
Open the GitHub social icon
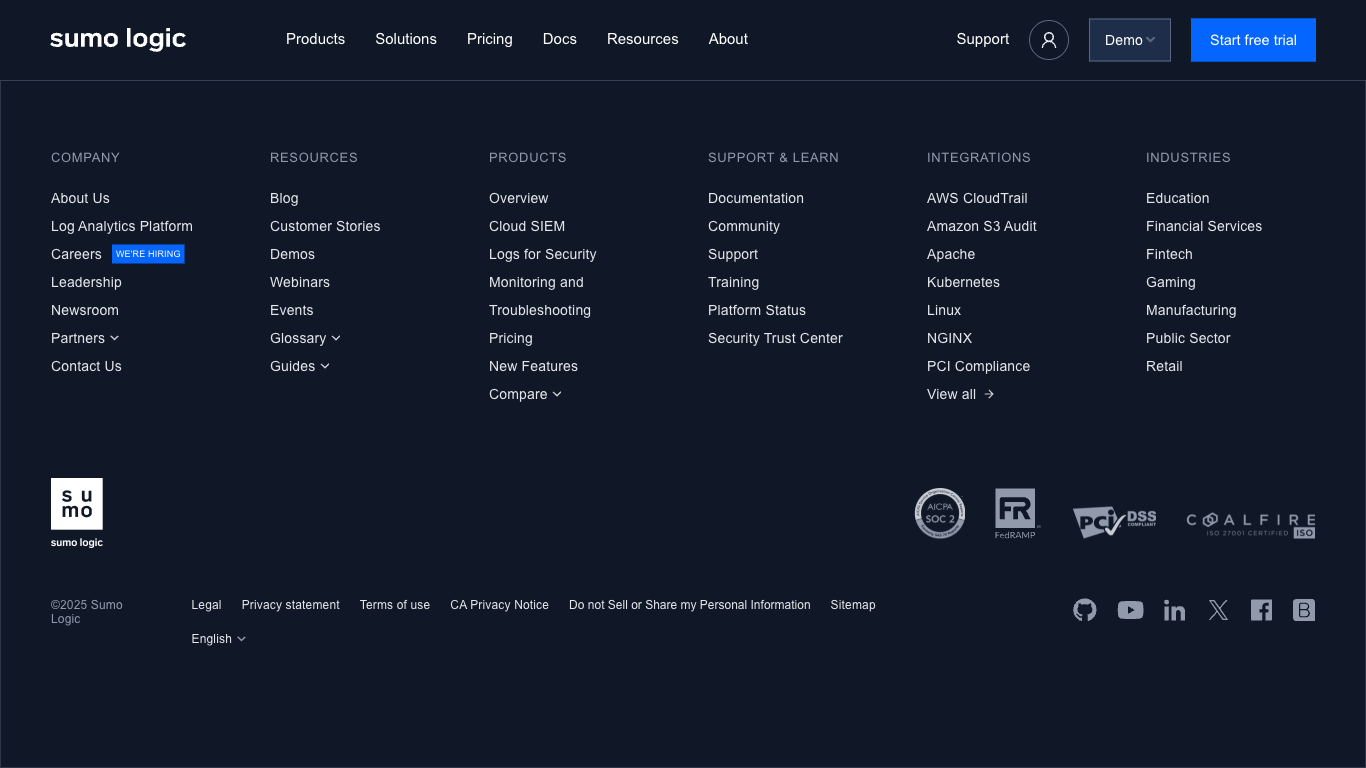[x=1085, y=610]
